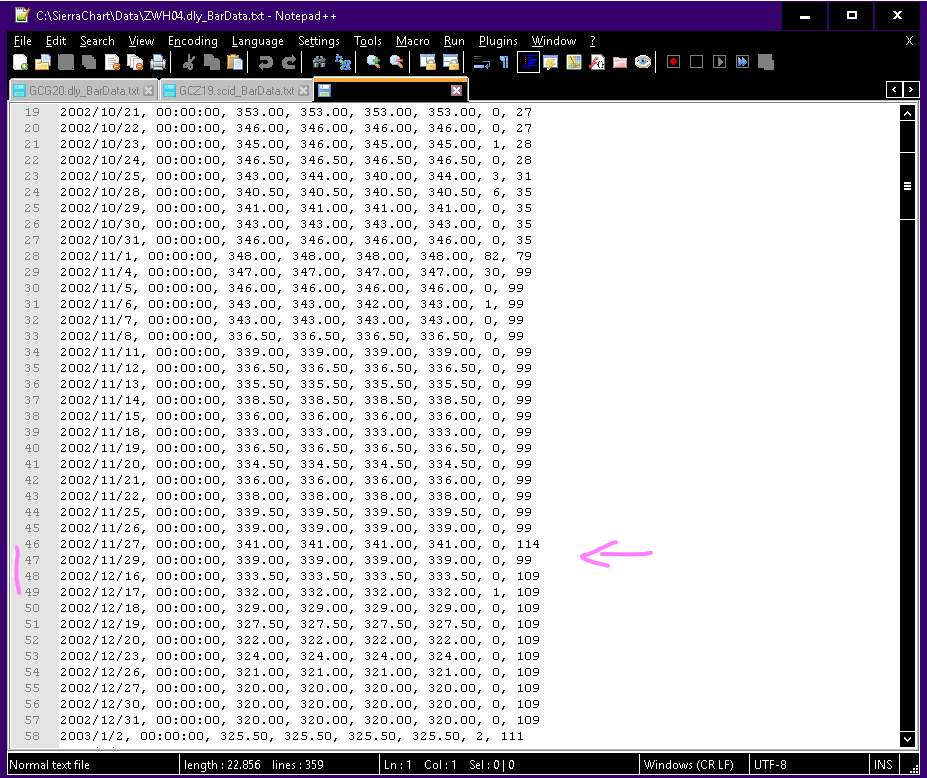Viewport: 927px width, 778px height.
Task: Open Find with the binoculars icon
Action: (x=319, y=62)
